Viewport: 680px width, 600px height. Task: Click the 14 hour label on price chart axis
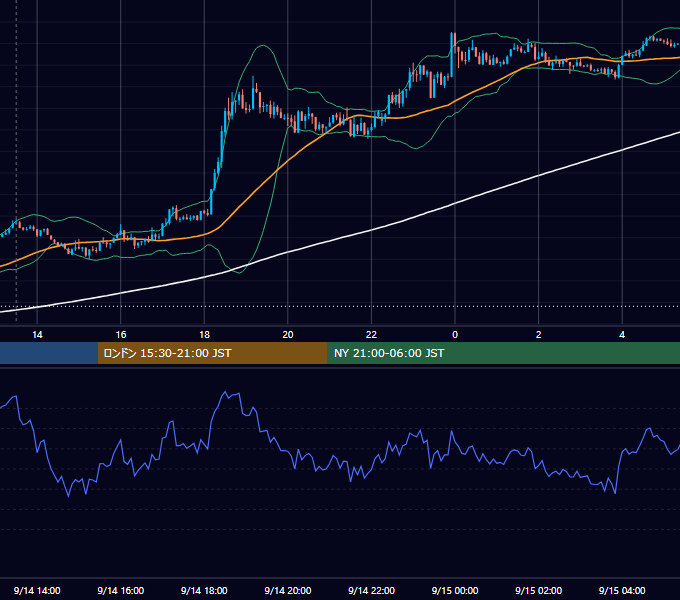(37, 335)
